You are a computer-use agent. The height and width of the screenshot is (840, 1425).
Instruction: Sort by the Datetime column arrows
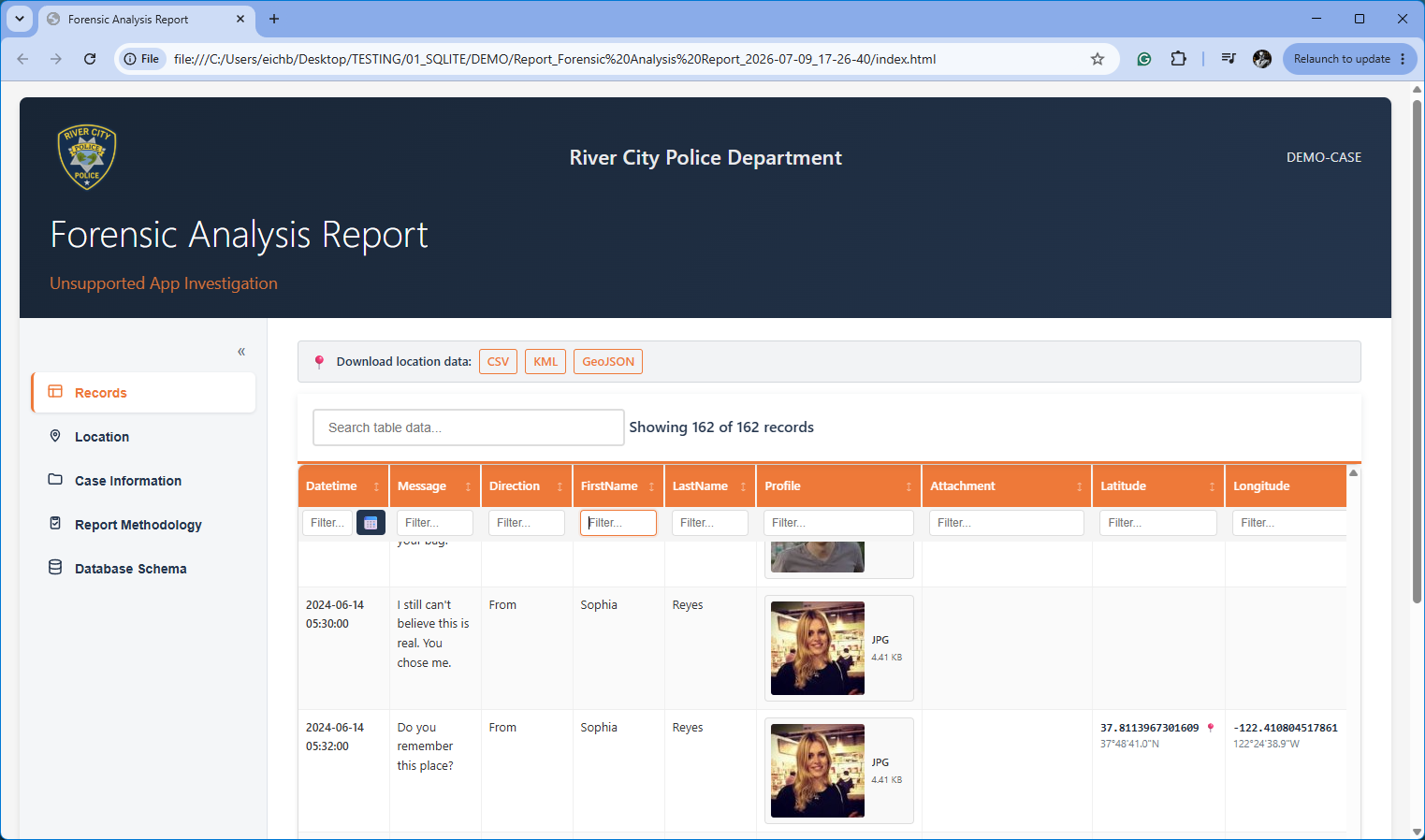[376, 486]
